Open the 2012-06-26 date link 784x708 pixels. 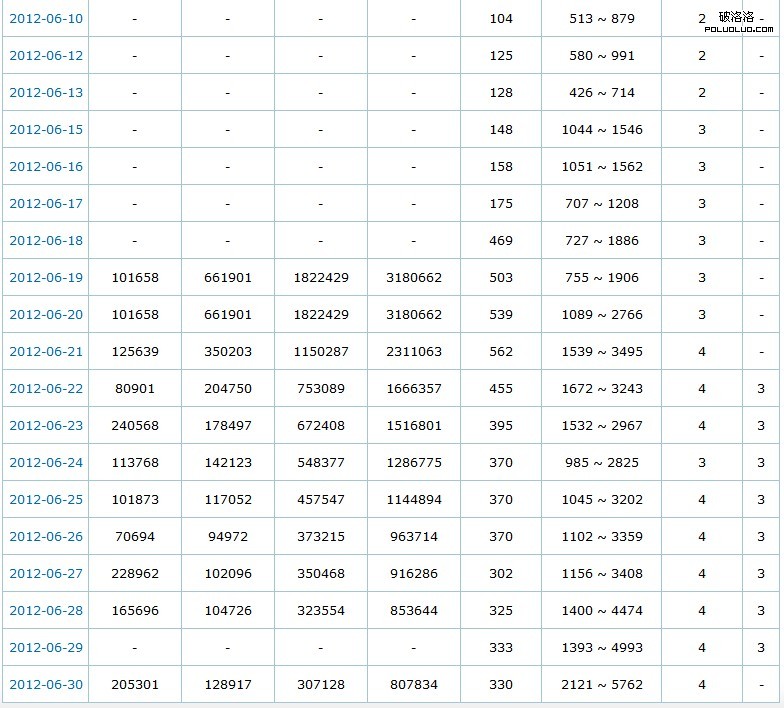46,537
